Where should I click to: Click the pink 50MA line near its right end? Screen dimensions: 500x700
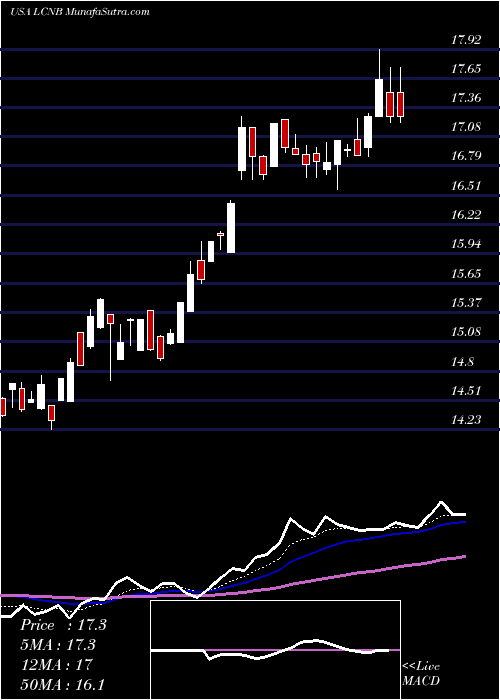tap(455, 558)
